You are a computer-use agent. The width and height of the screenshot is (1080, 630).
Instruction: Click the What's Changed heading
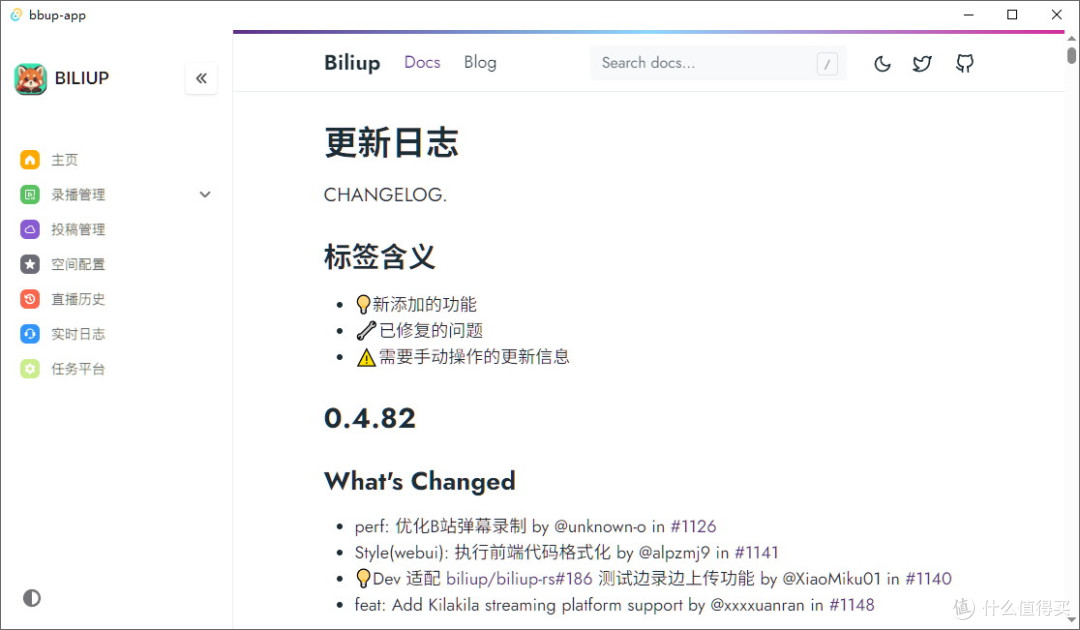419,481
